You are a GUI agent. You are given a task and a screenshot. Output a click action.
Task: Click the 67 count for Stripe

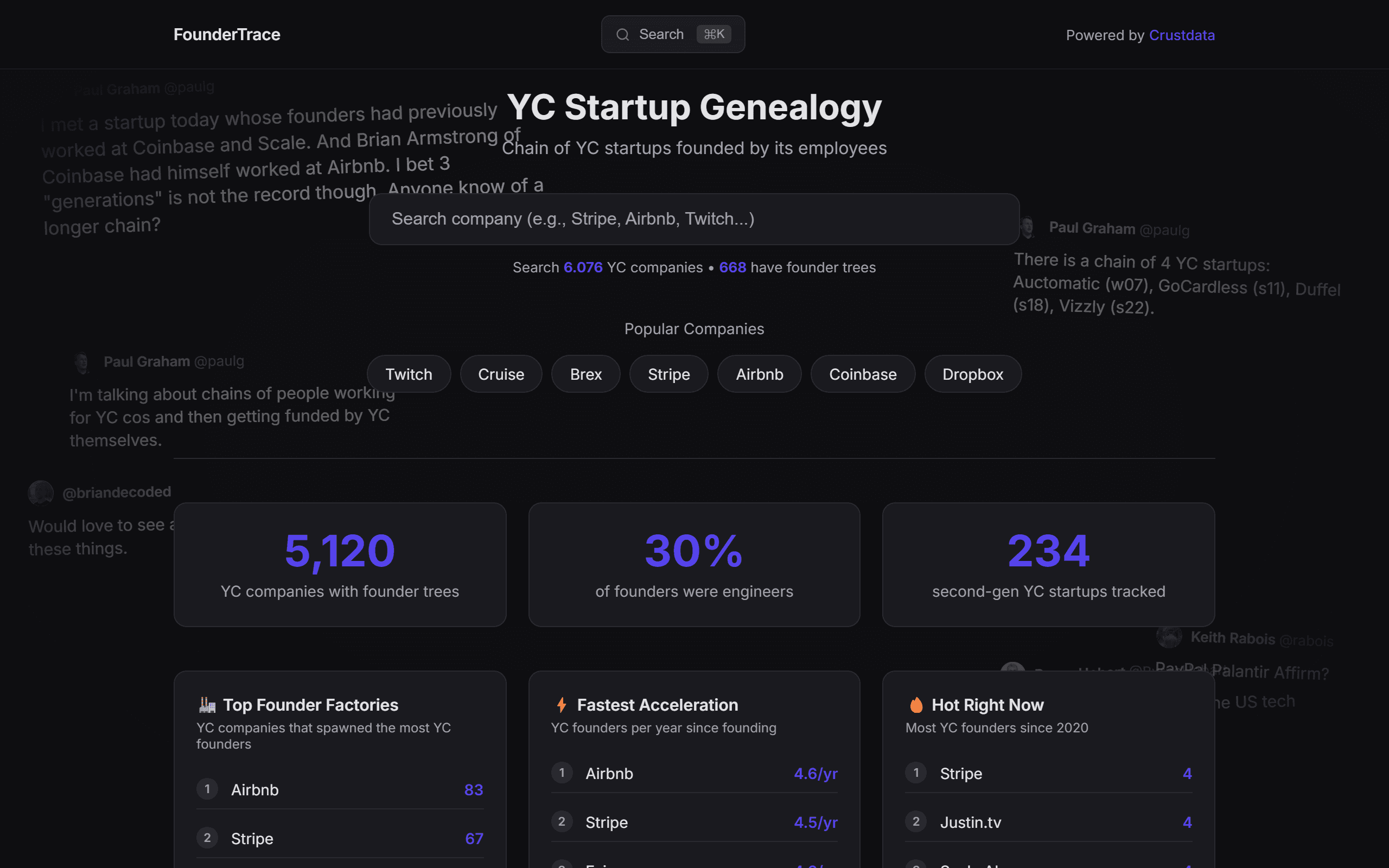coord(474,838)
